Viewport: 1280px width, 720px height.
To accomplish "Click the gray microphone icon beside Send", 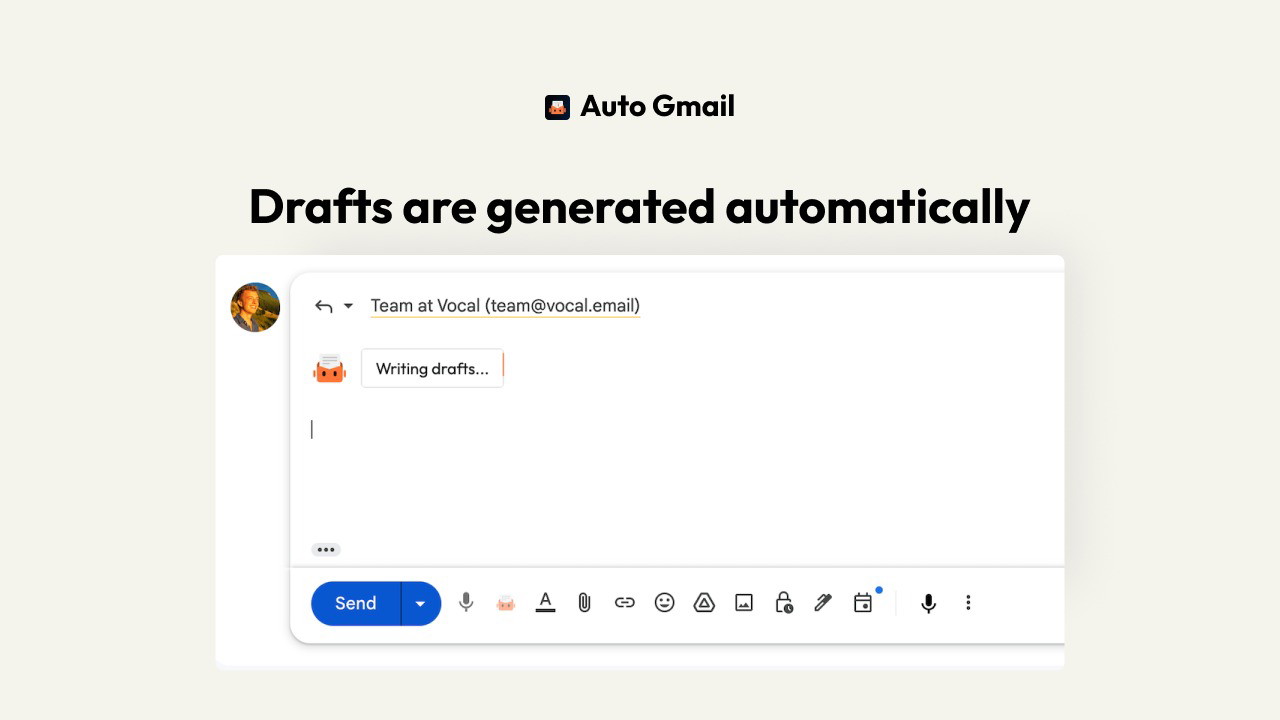I will pos(466,603).
